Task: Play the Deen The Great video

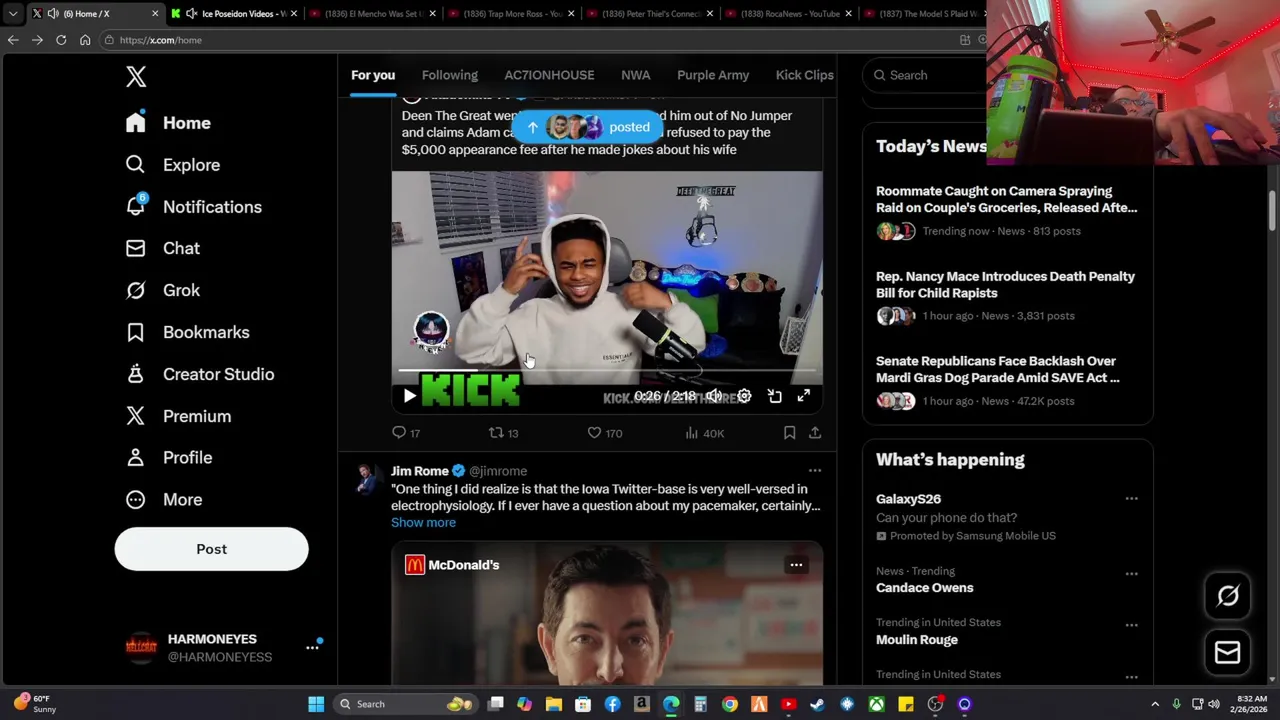Action: click(409, 397)
